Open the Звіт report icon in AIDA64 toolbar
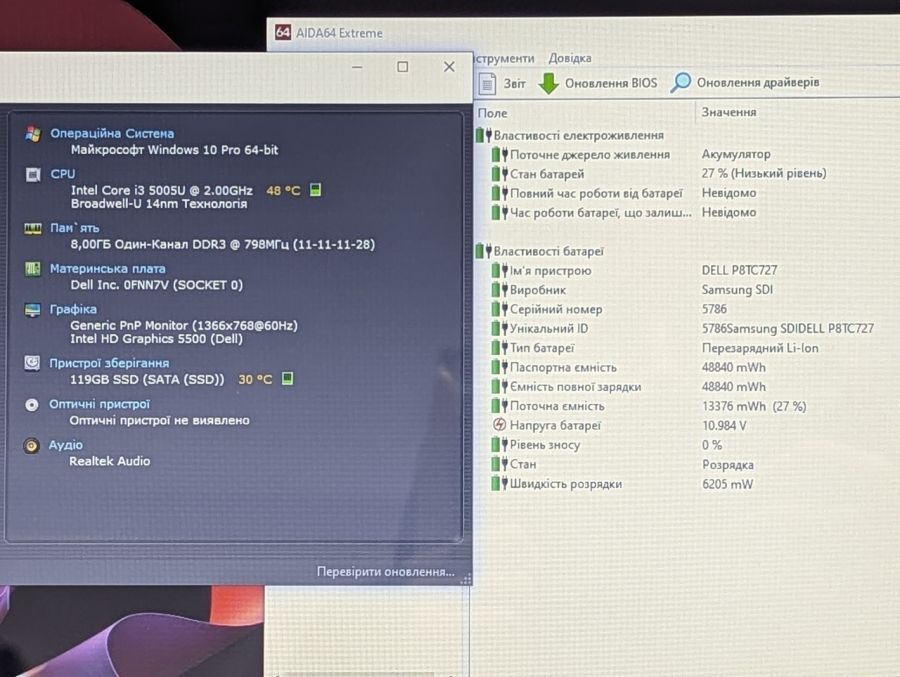This screenshot has width=900, height=677. coord(487,84)
